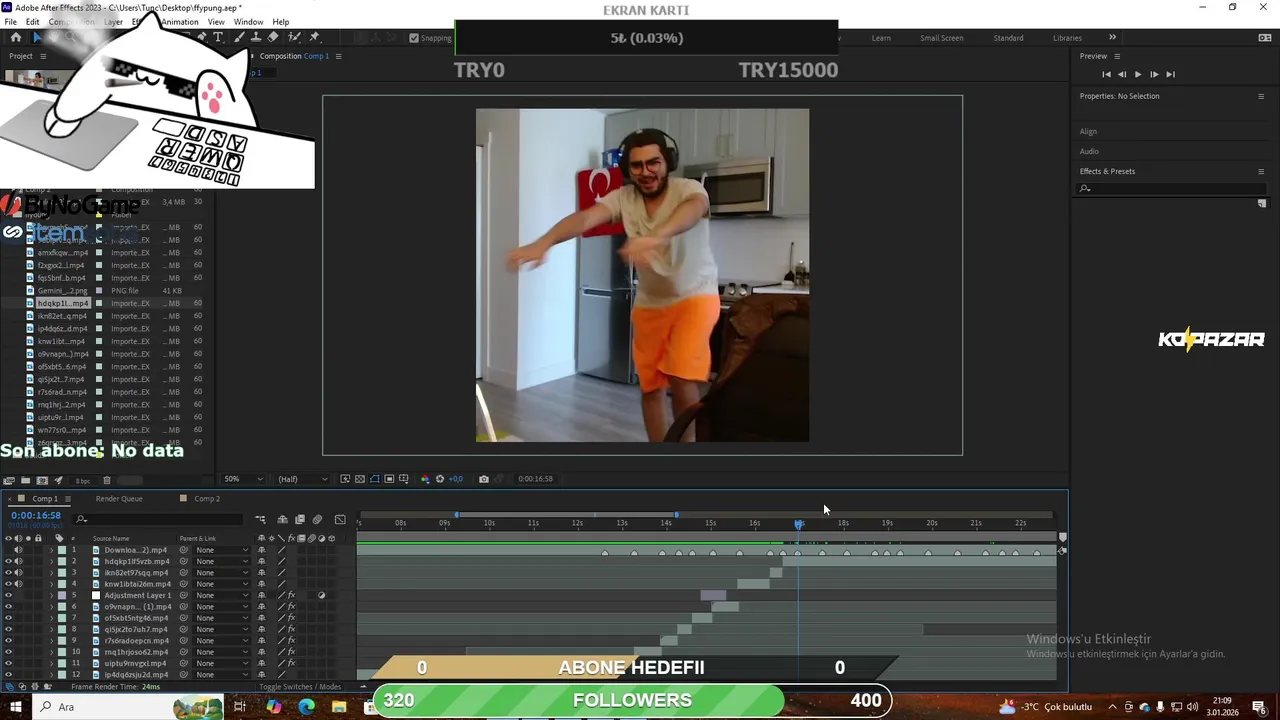Toggle Mask and Shape Path Visibility button
Image resolution: width=1280 pixels, height=720 pixels.
click(375, 479)
